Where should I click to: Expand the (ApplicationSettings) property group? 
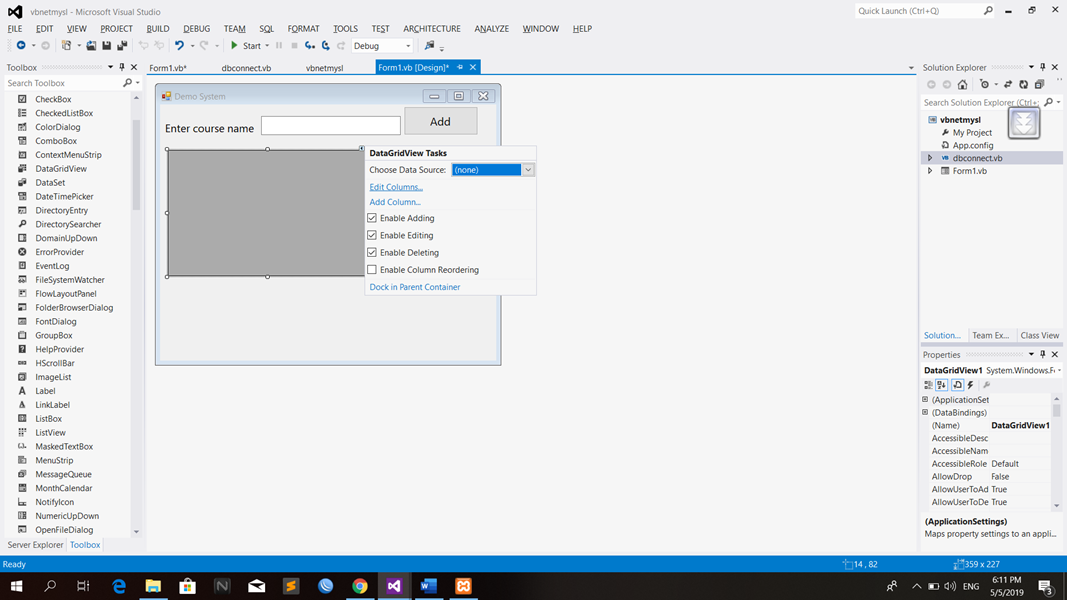coord(925,400)
